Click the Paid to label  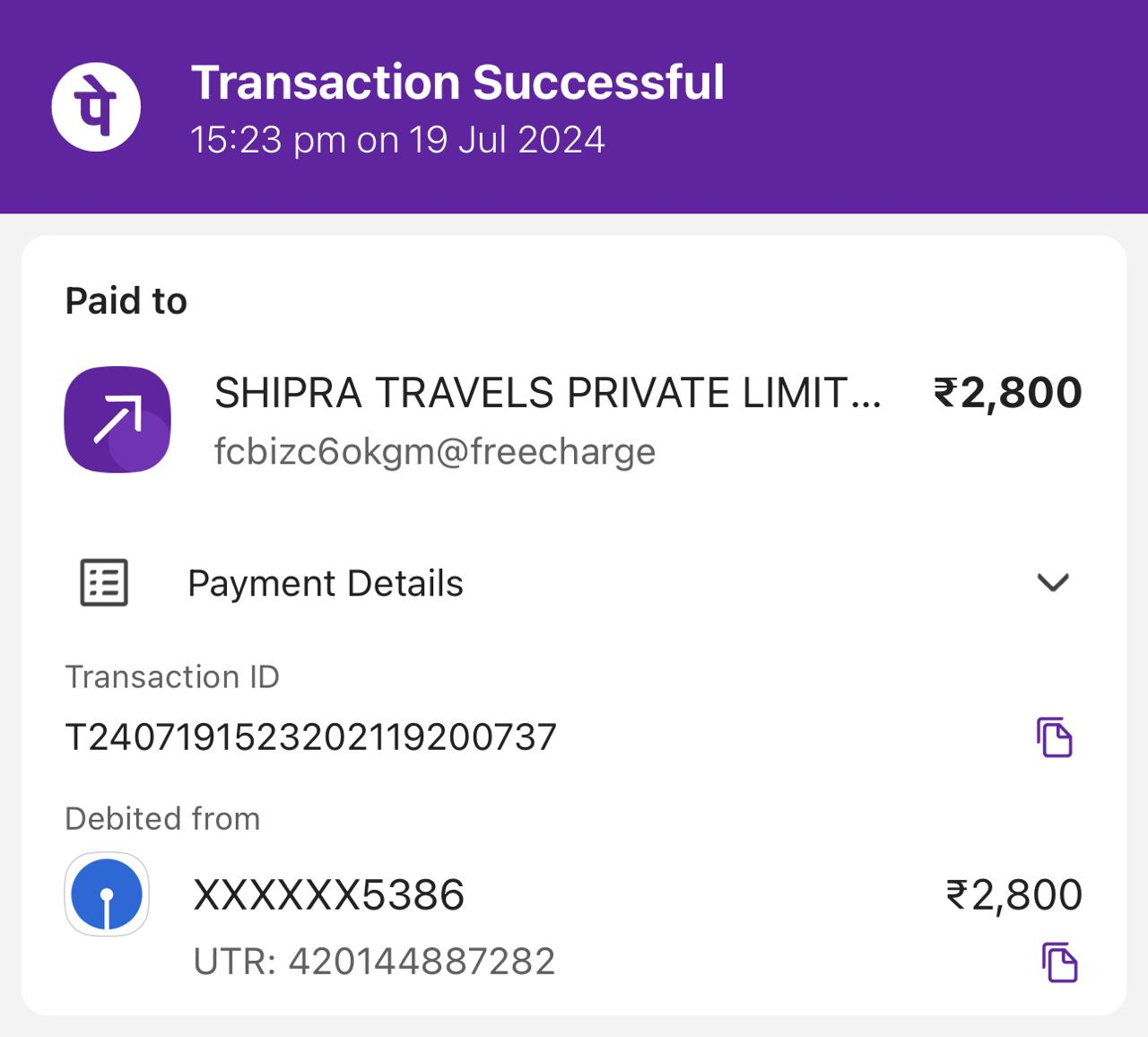[x=126, y=301]
